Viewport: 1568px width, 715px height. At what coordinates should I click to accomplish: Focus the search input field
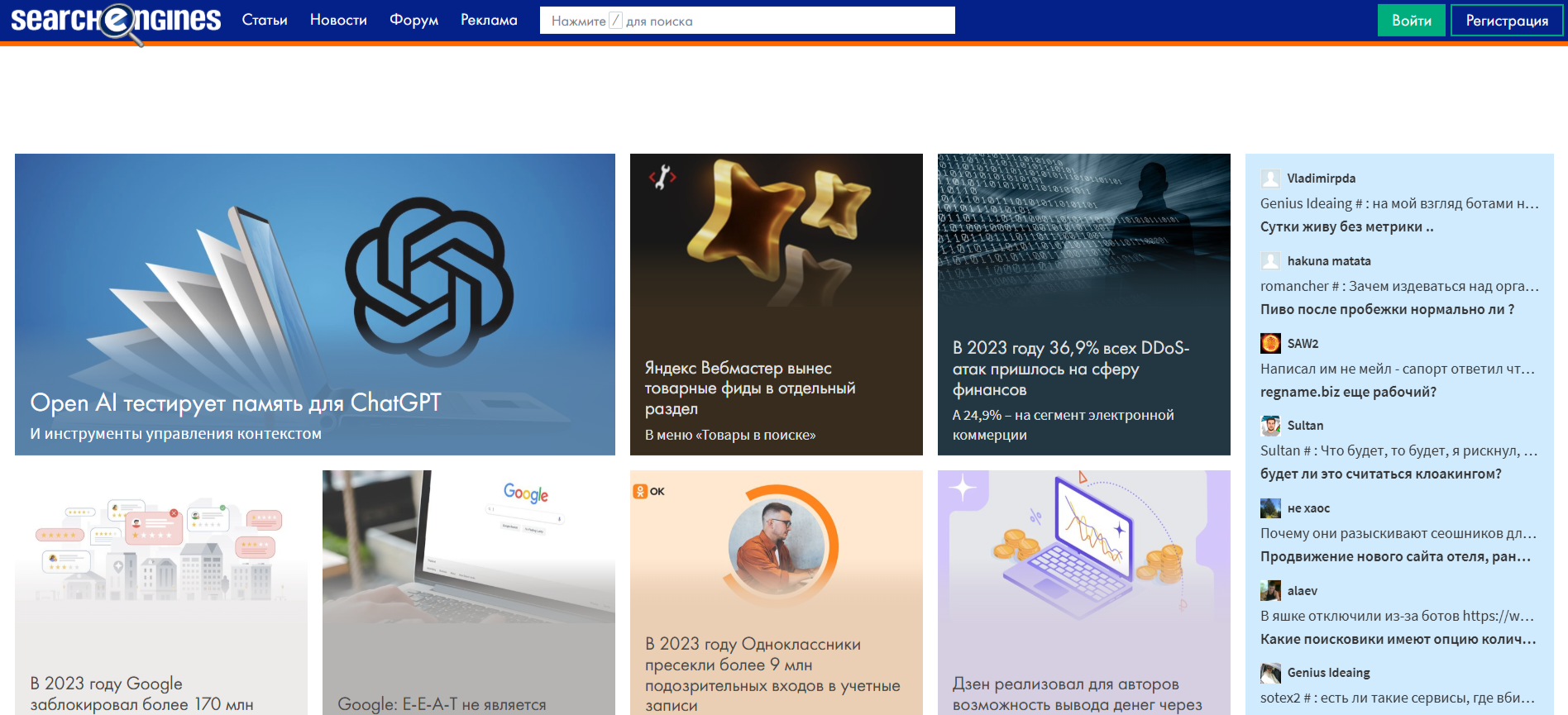click(x=747, y=21)
